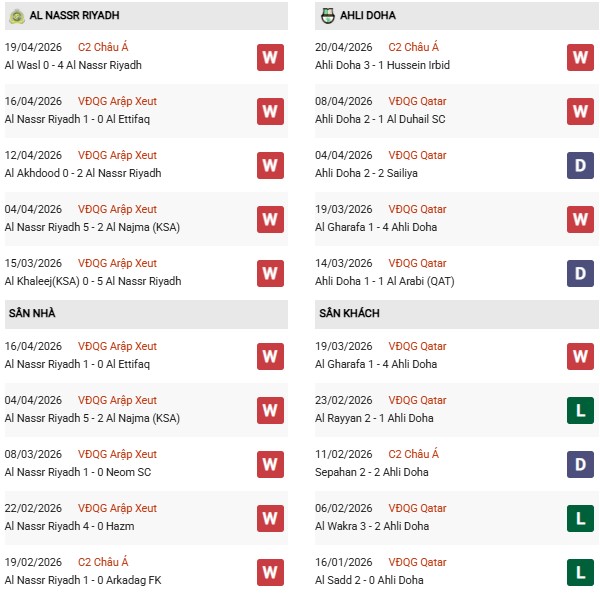Click the Al Nassr Riyadh team logo
The height and width of the screenshot is (595, 600).
(15, 16)
